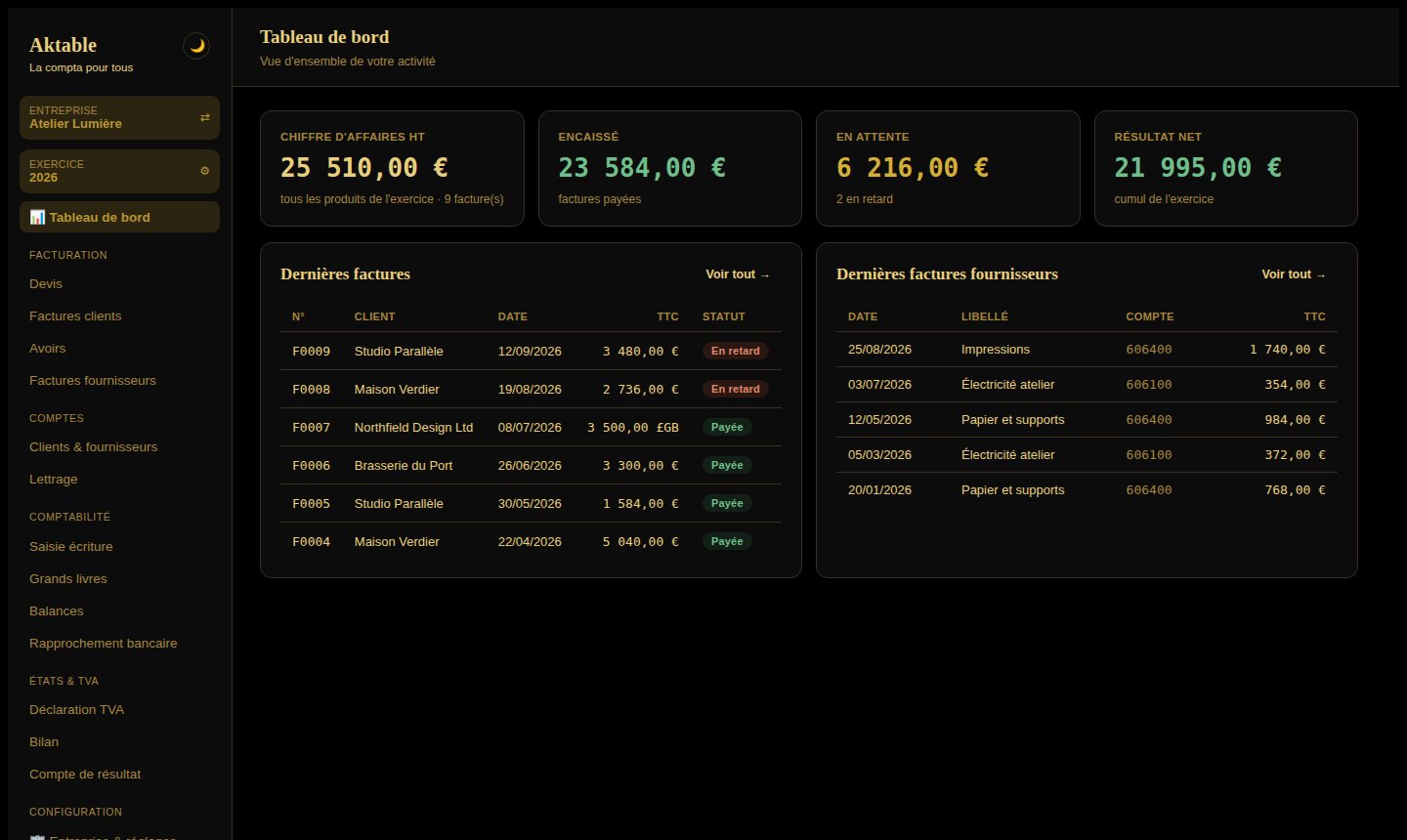
Task: Click the 25 510,00 € chiffre d'affaires figure
Action: pyautogui.click(x=364, y=168)
